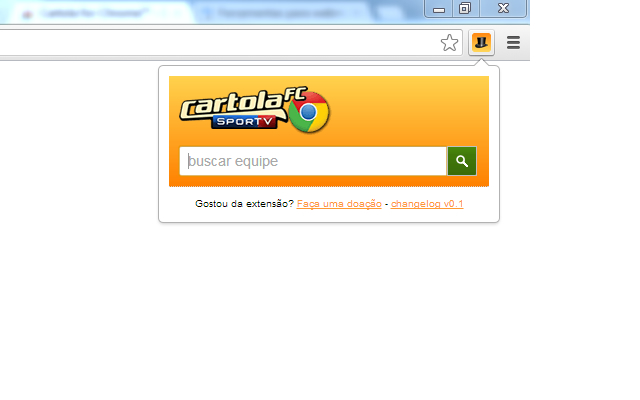The width and height of the screenshot is (640, 400).
Task: Open the 'Faça uma doação' link
Action: [339, 204]
